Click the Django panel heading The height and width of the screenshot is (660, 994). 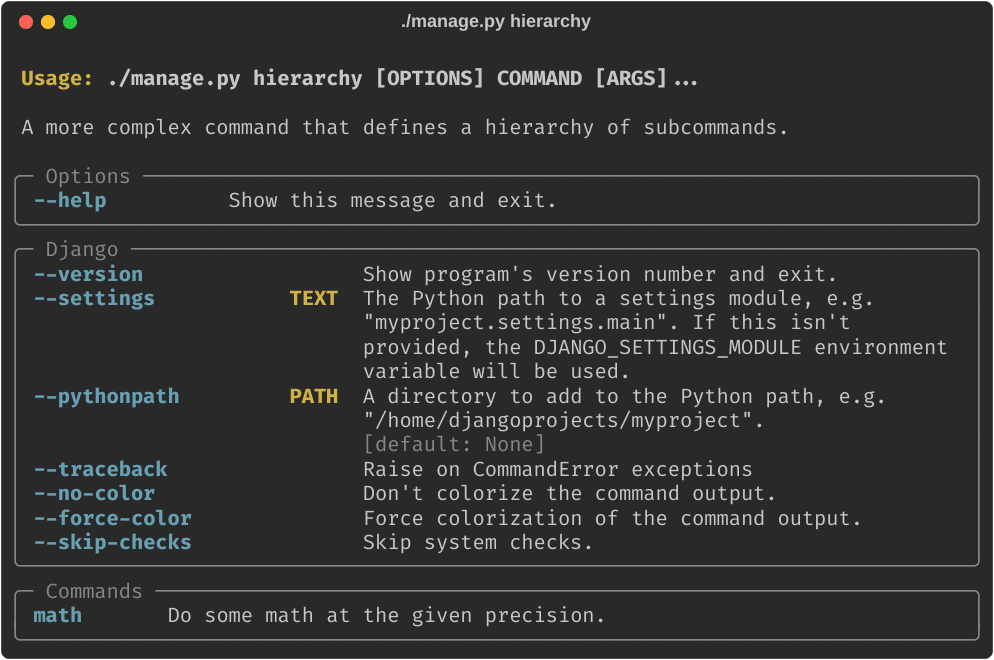tap(82, 249)
